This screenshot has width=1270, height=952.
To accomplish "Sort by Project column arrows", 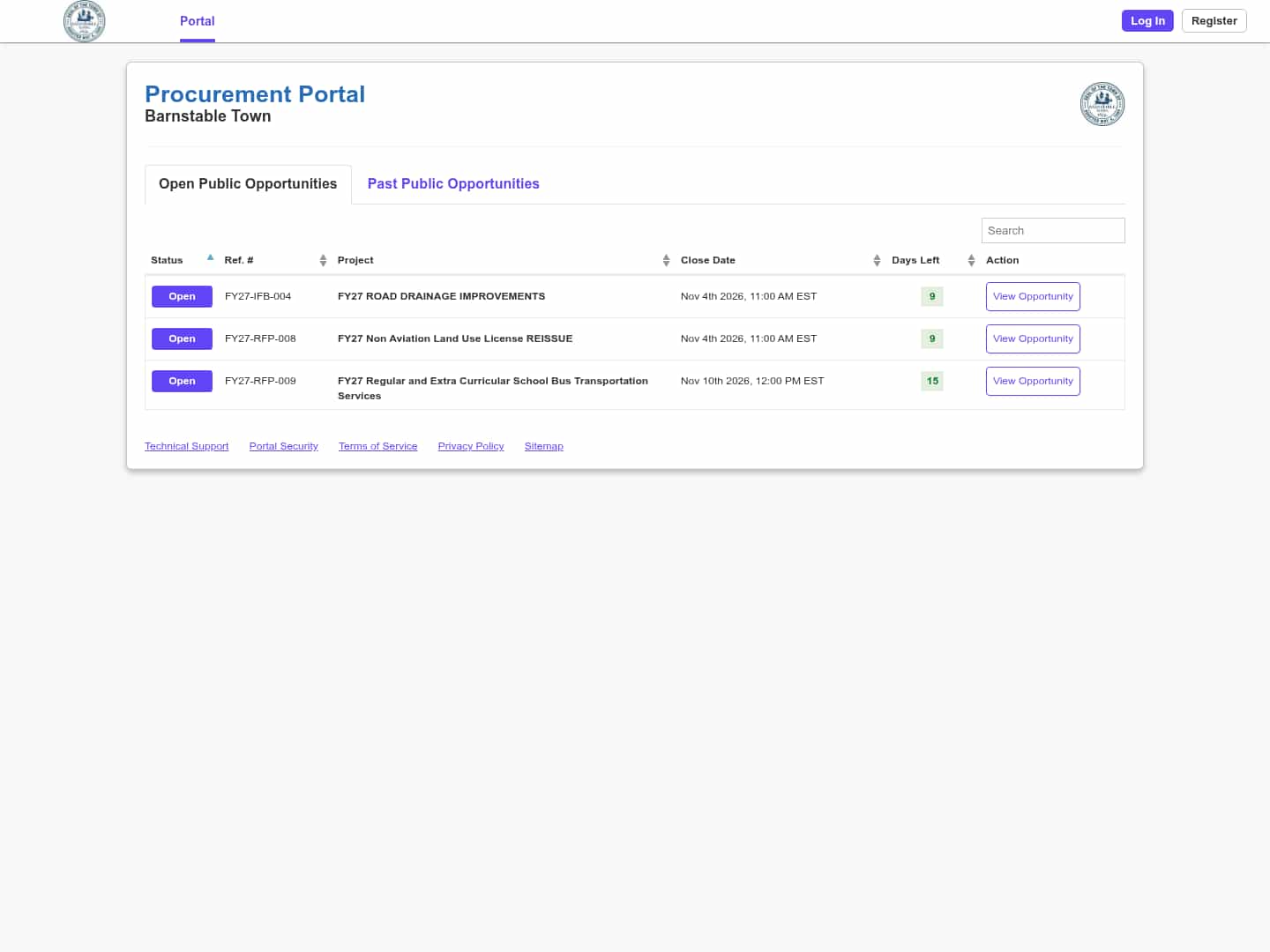I will pos(666,260).
